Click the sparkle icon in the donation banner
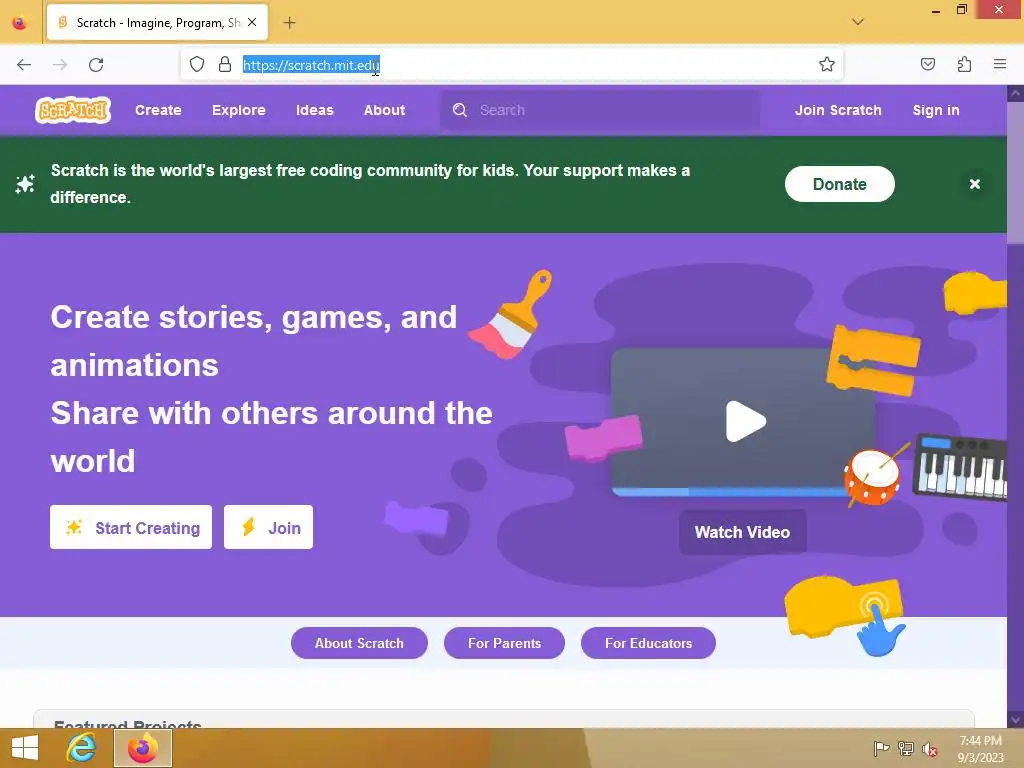This screenshot has height=768, width=1024. 25,184
